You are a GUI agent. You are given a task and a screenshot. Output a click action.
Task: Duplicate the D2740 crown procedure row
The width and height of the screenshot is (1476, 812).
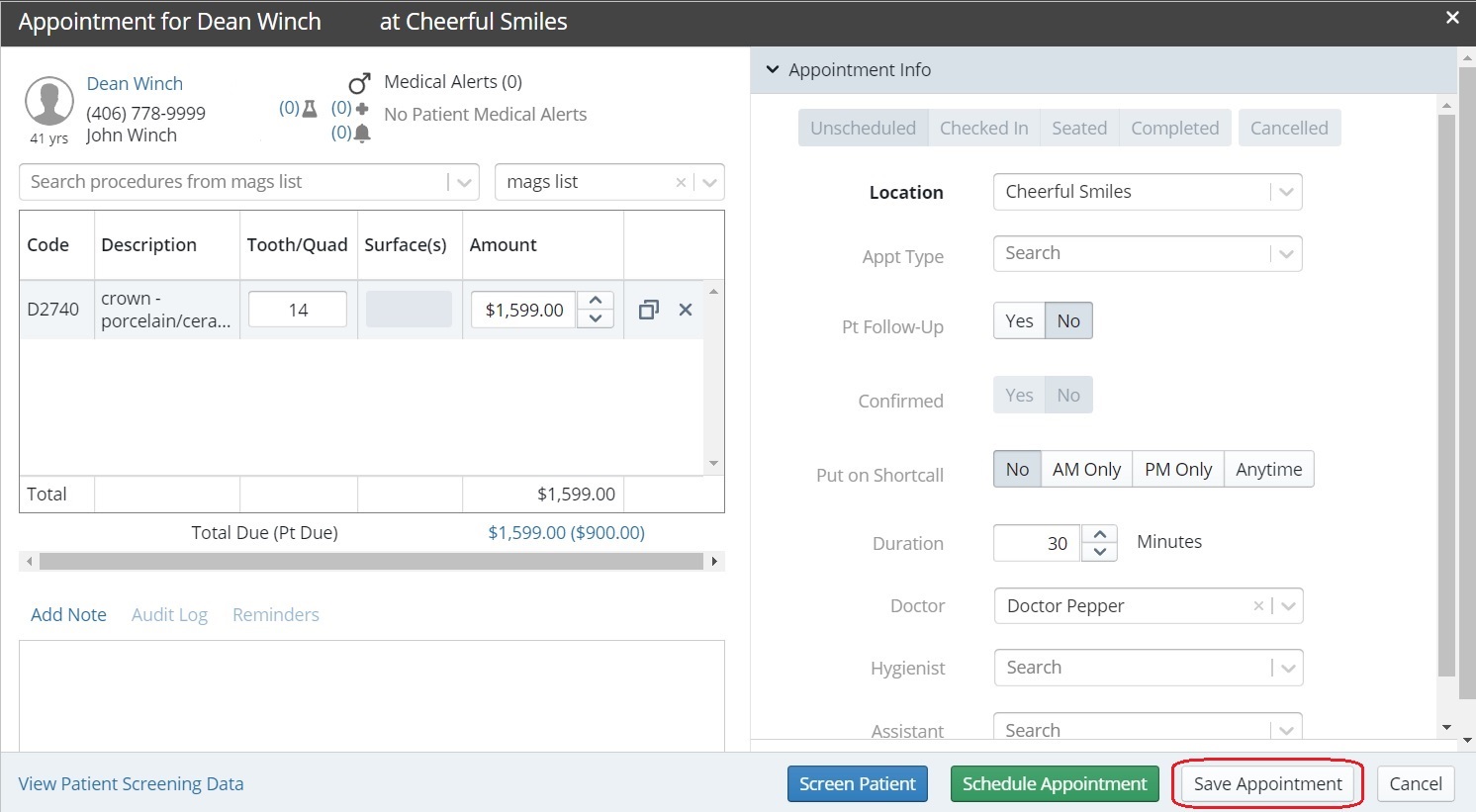tap(648, 310)
